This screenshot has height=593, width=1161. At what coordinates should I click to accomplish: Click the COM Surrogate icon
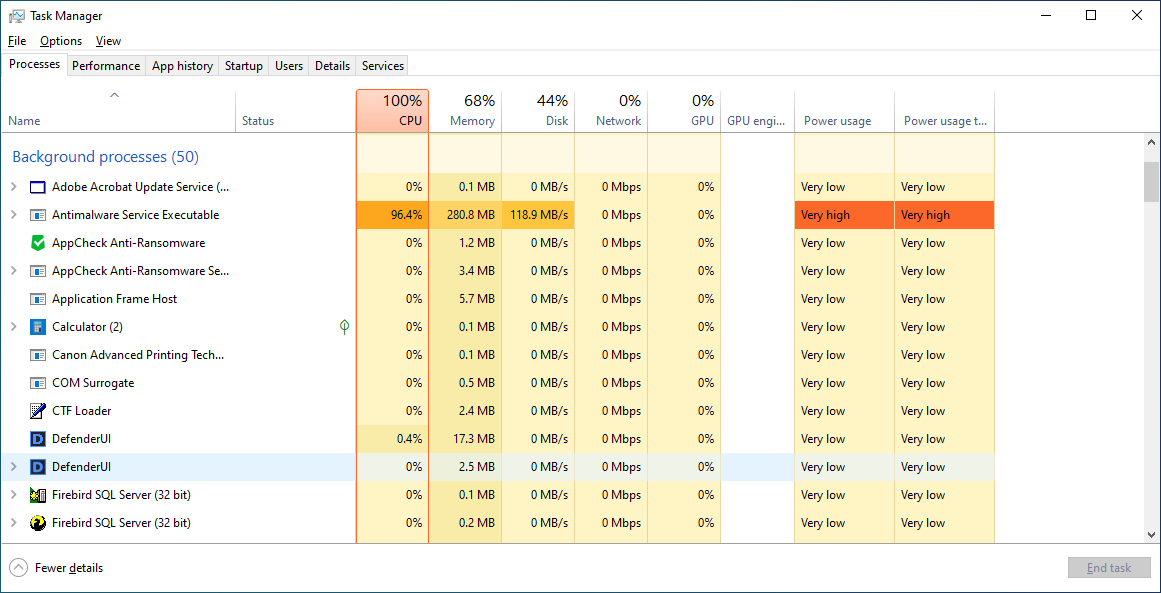pyautogui.click(x=38, y=383)
